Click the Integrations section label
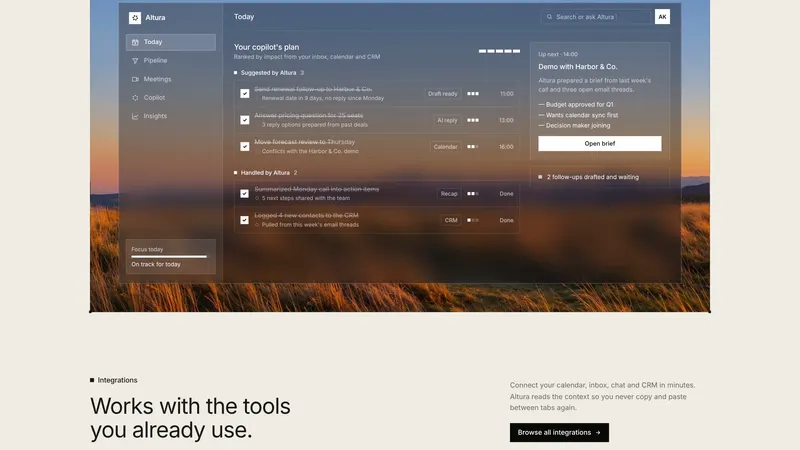 (114, 380)
